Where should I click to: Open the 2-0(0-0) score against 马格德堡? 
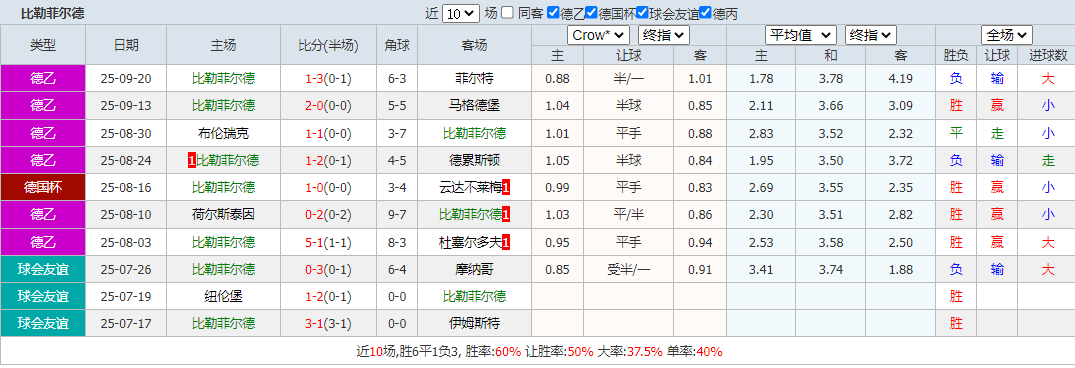(328, 106)
